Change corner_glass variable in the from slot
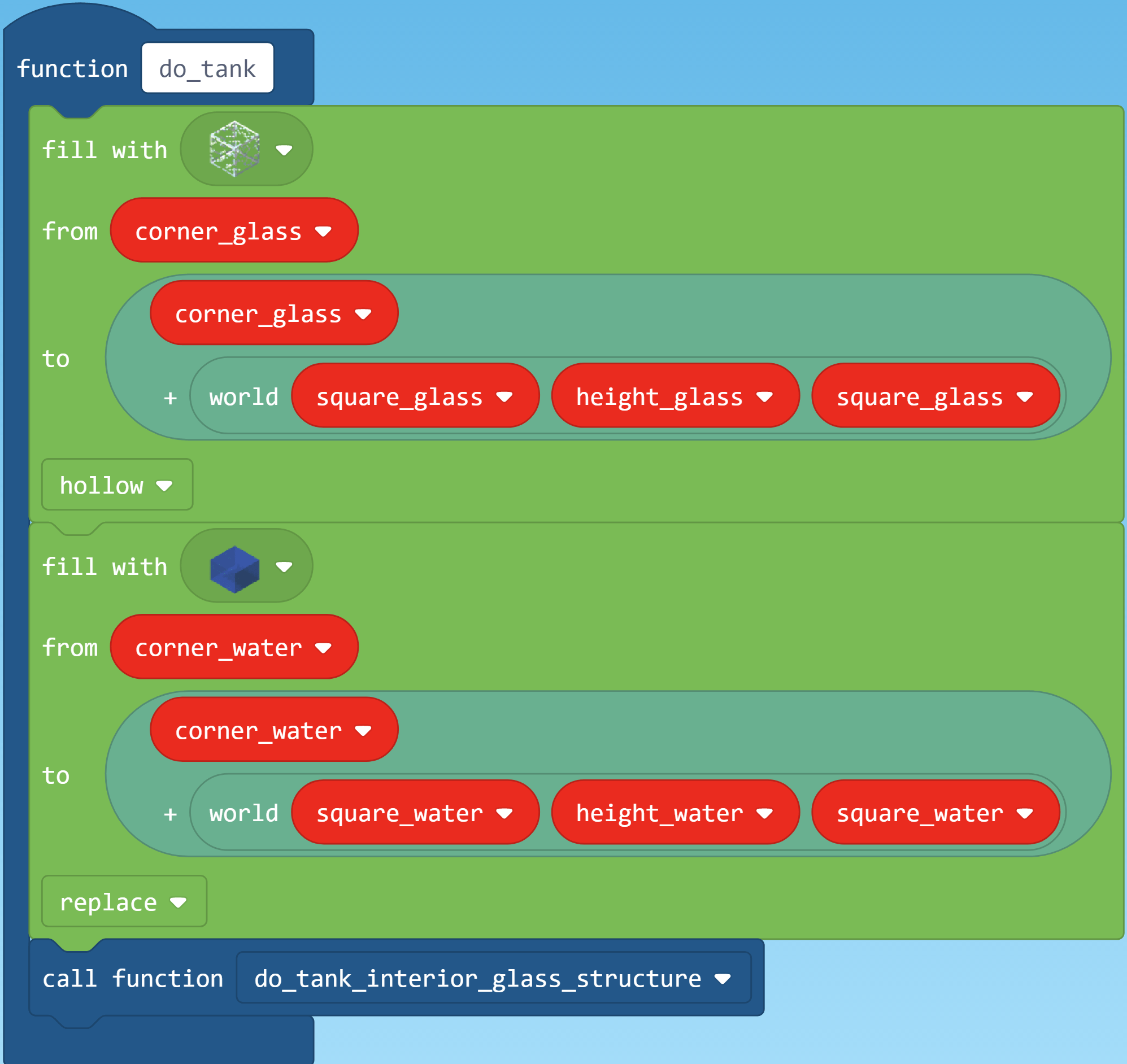 click(x=233, y=230)
